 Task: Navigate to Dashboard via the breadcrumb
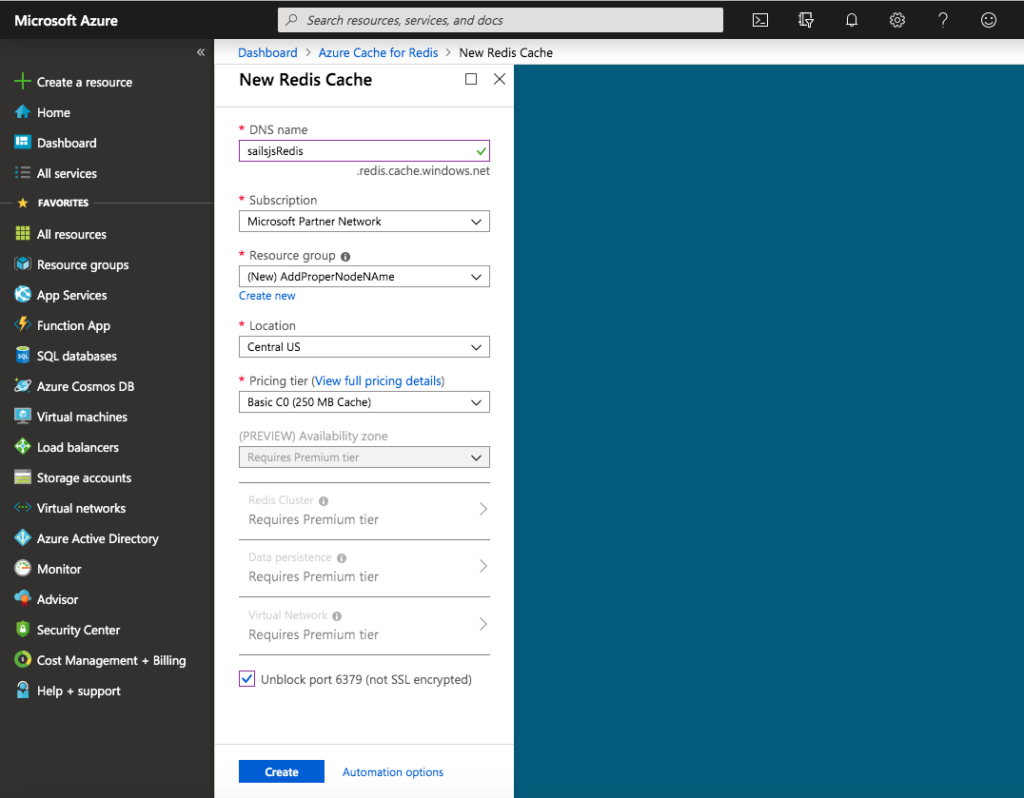[x=267, y=52]
